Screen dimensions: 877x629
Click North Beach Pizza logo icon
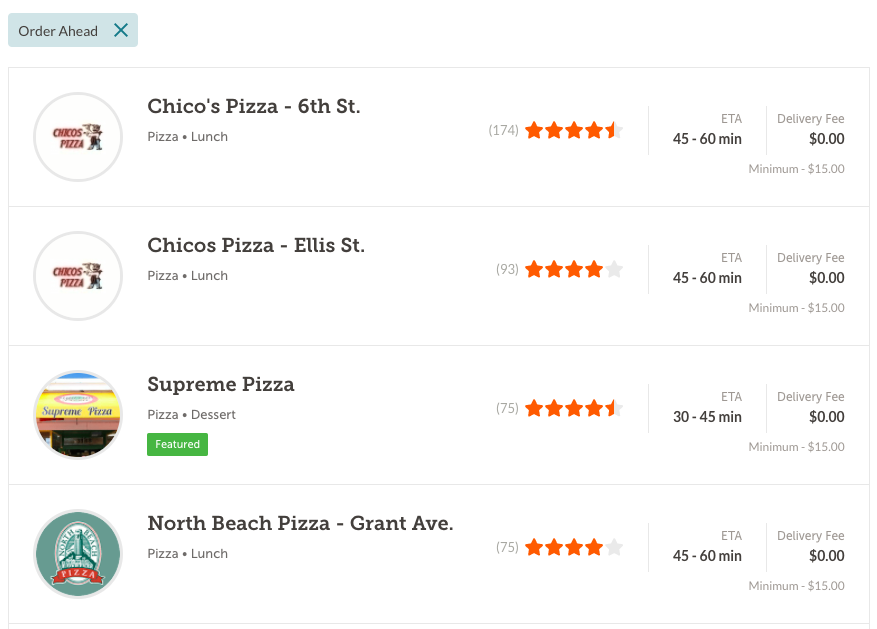(78, 554)
